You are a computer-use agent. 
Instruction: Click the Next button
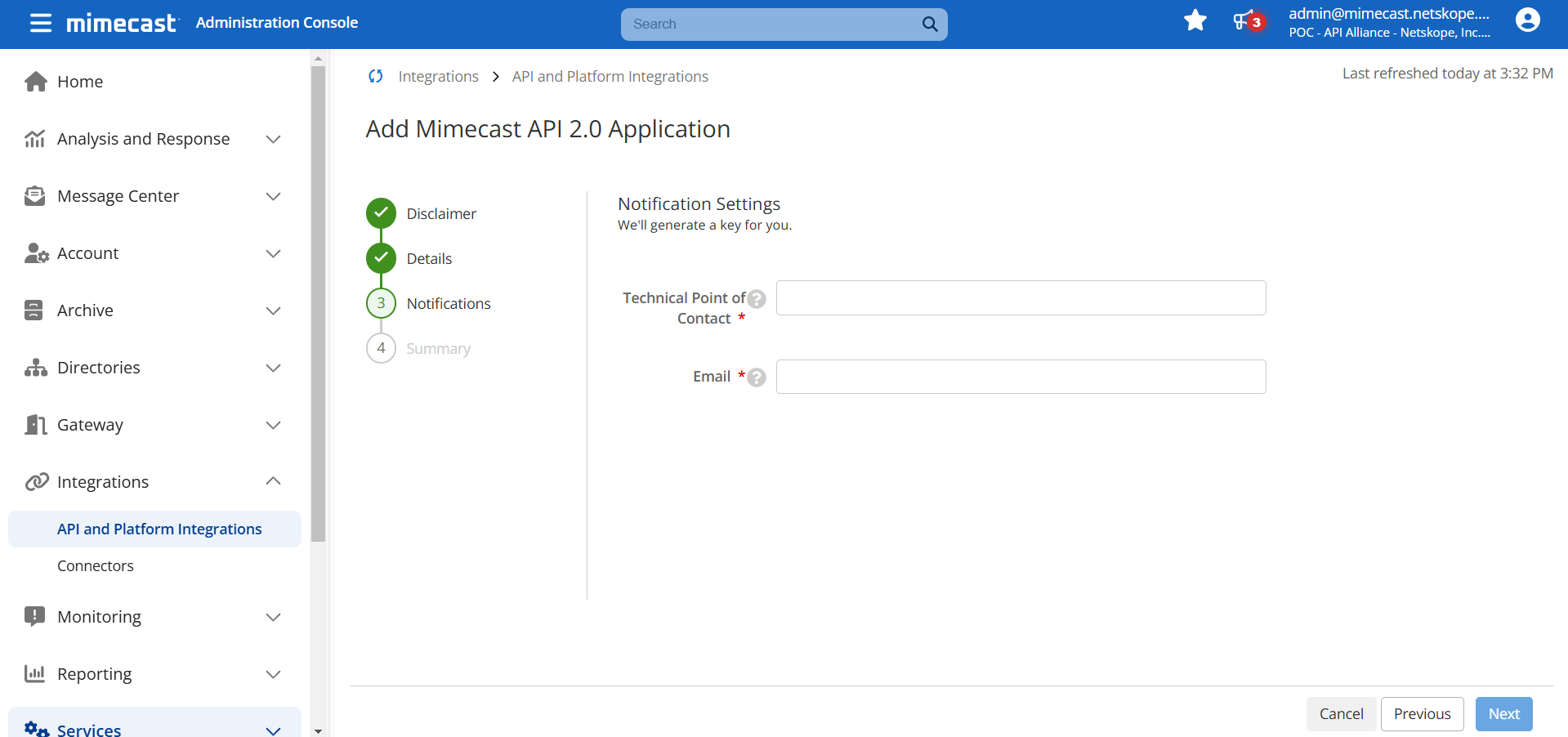coord(1503,714)
